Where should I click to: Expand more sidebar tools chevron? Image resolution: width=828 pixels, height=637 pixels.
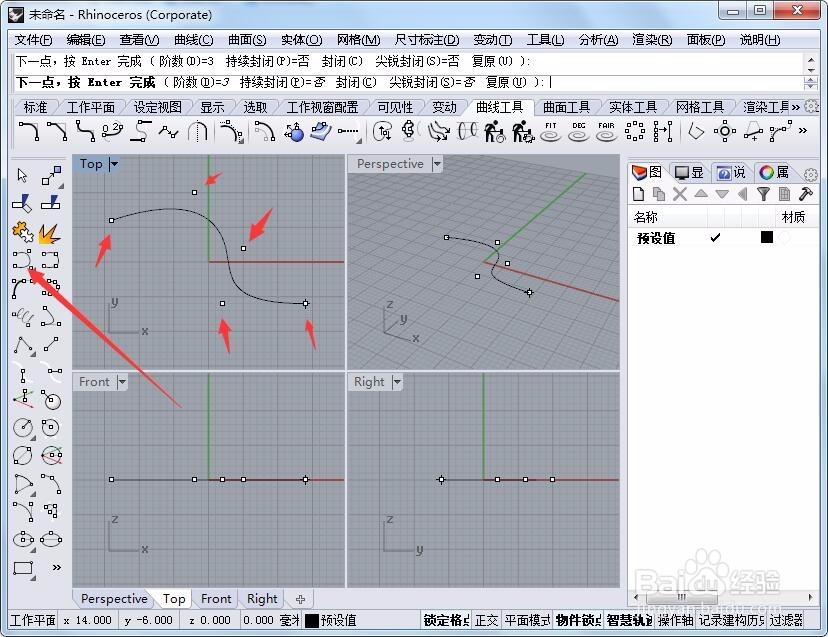(56, 568)
